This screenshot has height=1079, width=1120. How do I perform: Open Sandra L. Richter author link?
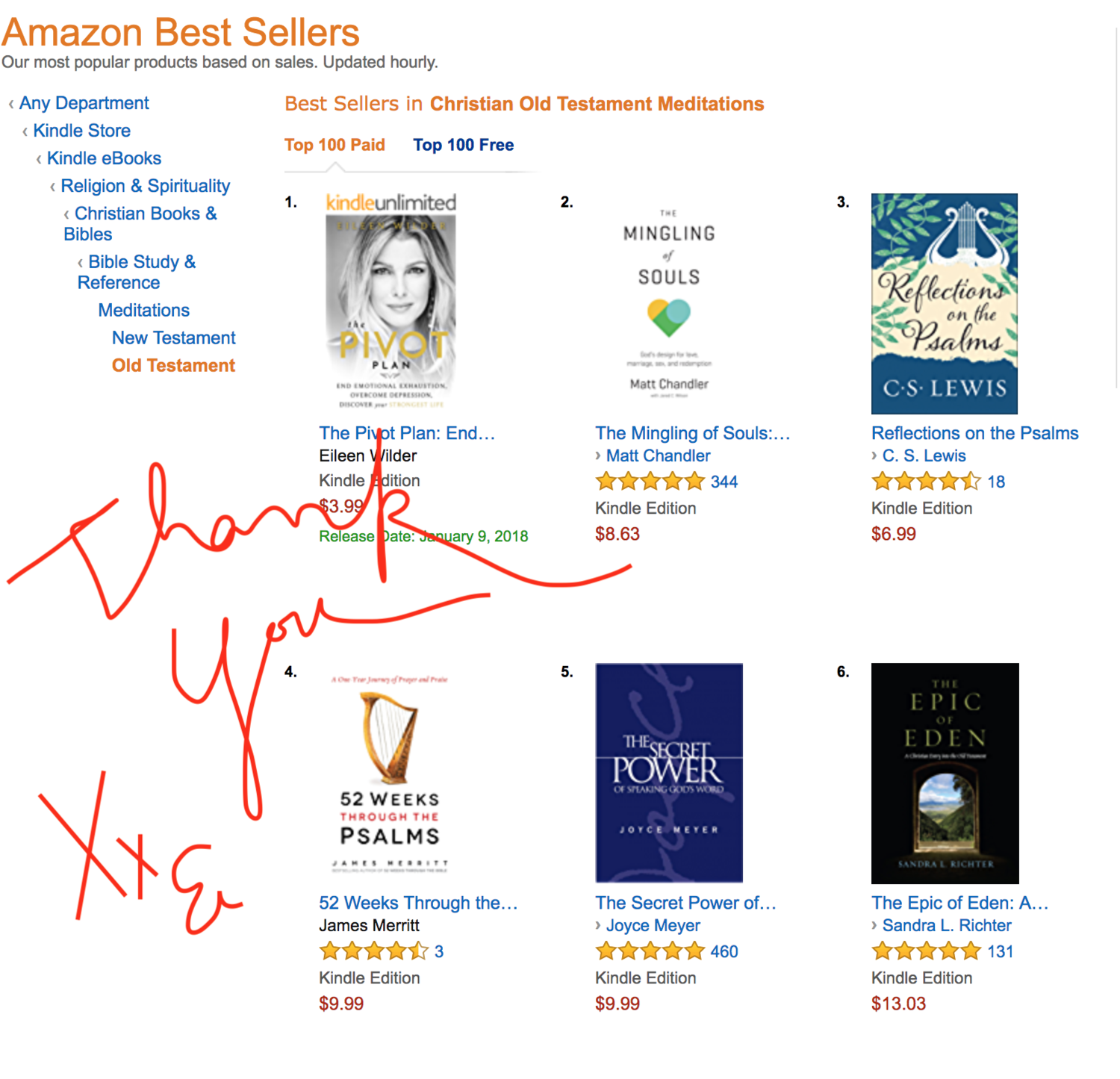[946, 925]
